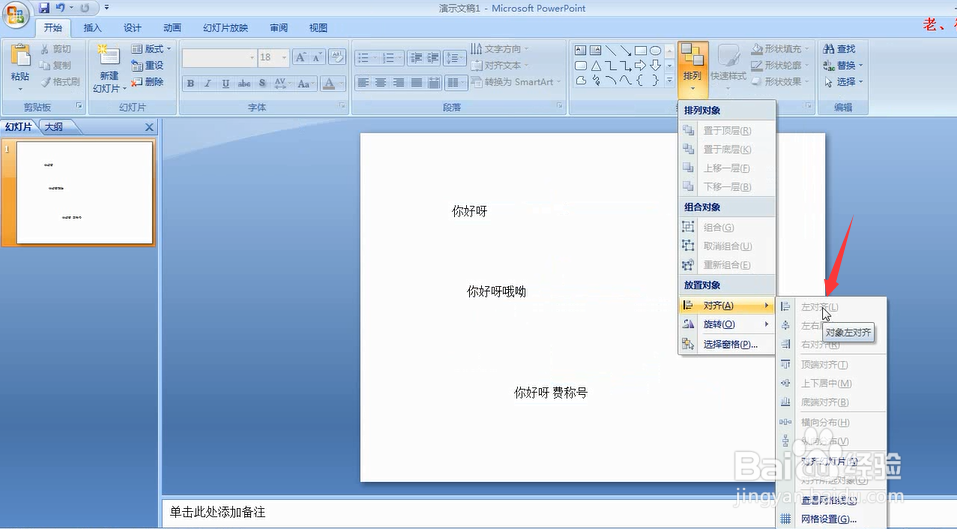Click text box 你好呀哦呦
957x529 pixels.
coord(496,292)
